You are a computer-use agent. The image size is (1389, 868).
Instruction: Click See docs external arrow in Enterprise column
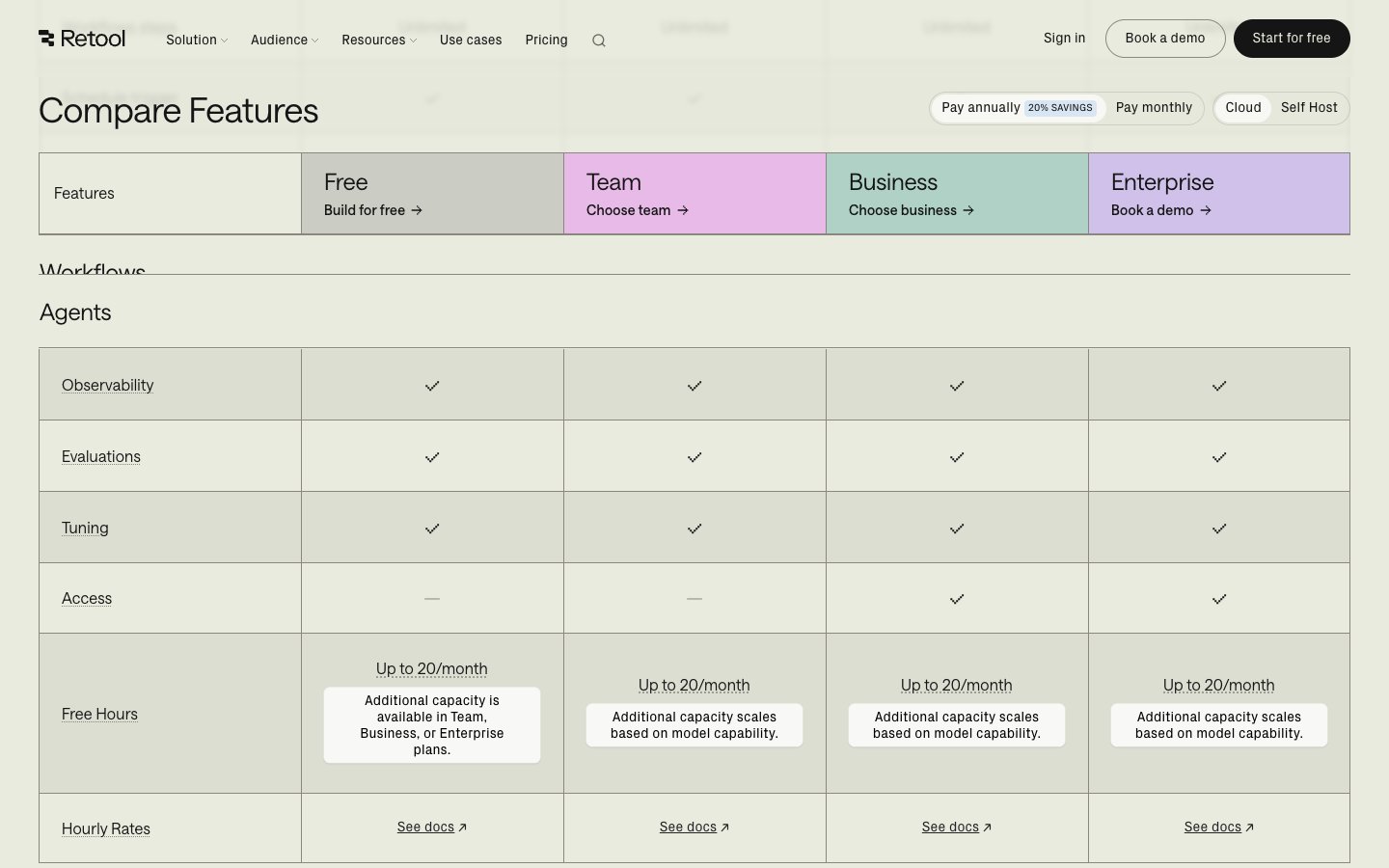[x=1250, y=827]
